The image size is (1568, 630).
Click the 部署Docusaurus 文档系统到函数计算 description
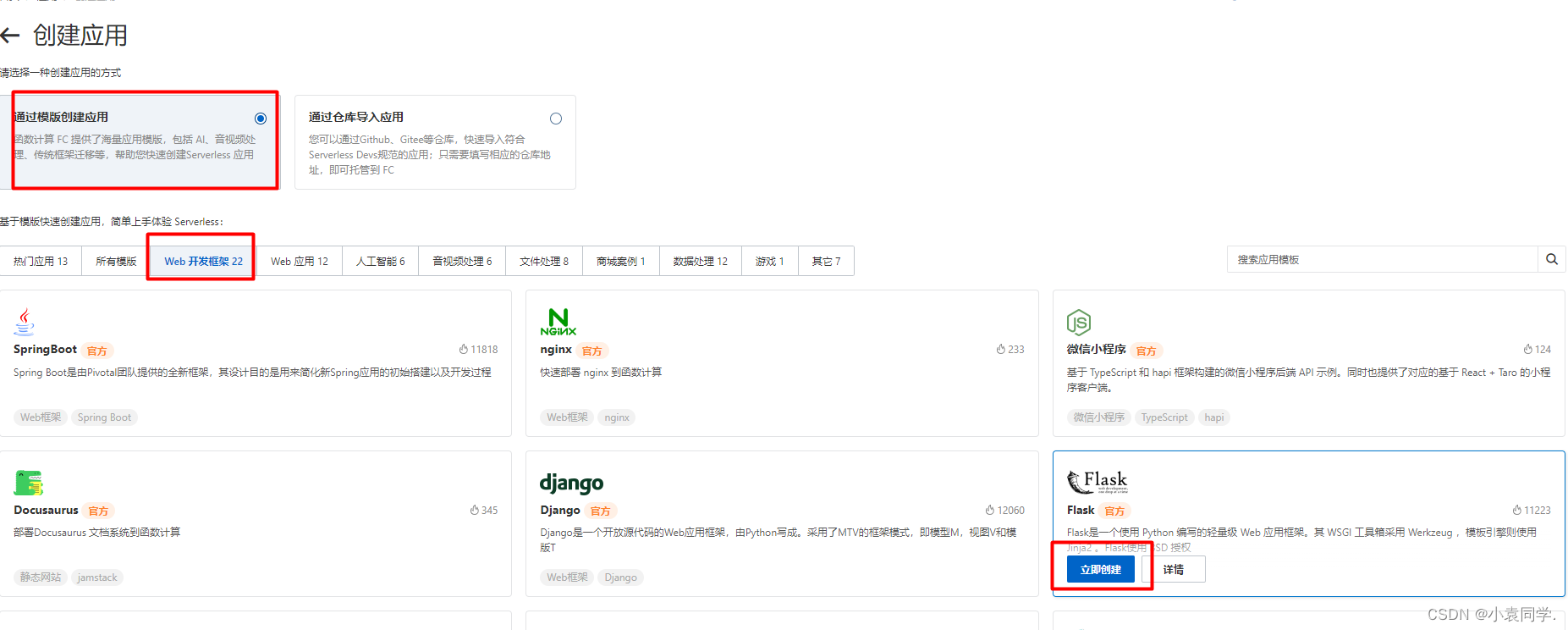tap(97, 533)
